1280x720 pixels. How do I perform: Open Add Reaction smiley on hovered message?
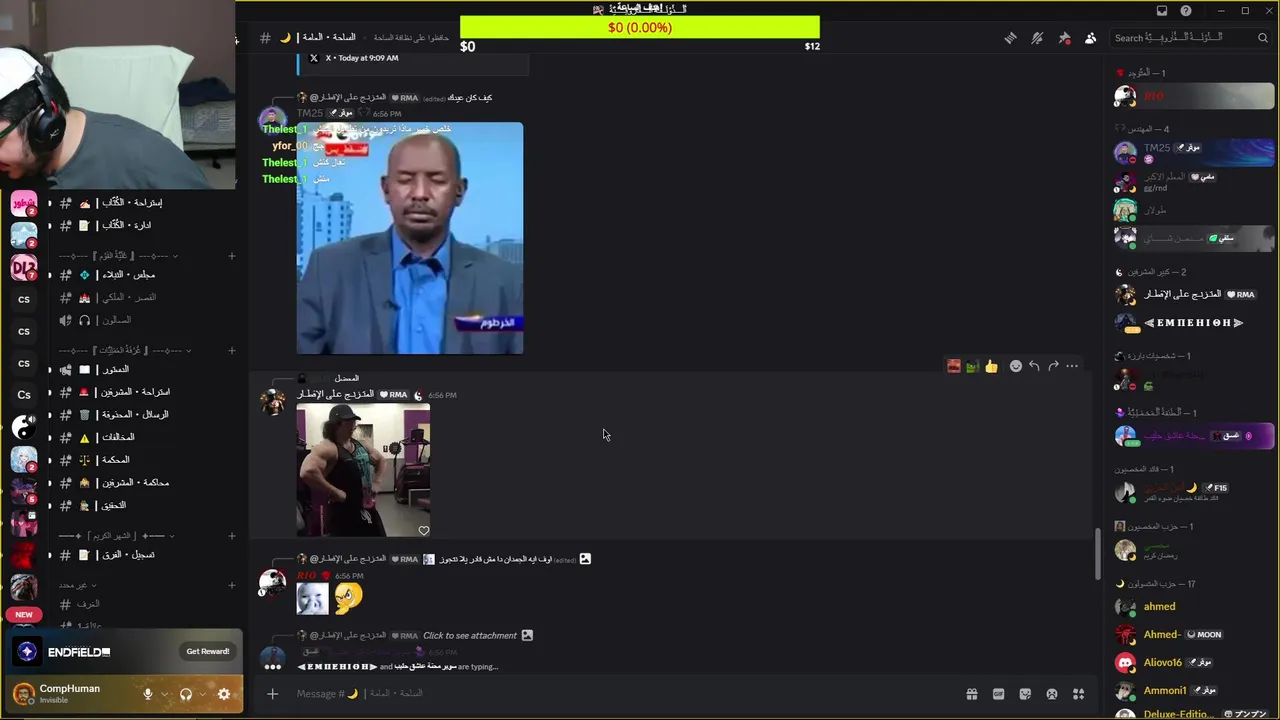point(1015,366)
